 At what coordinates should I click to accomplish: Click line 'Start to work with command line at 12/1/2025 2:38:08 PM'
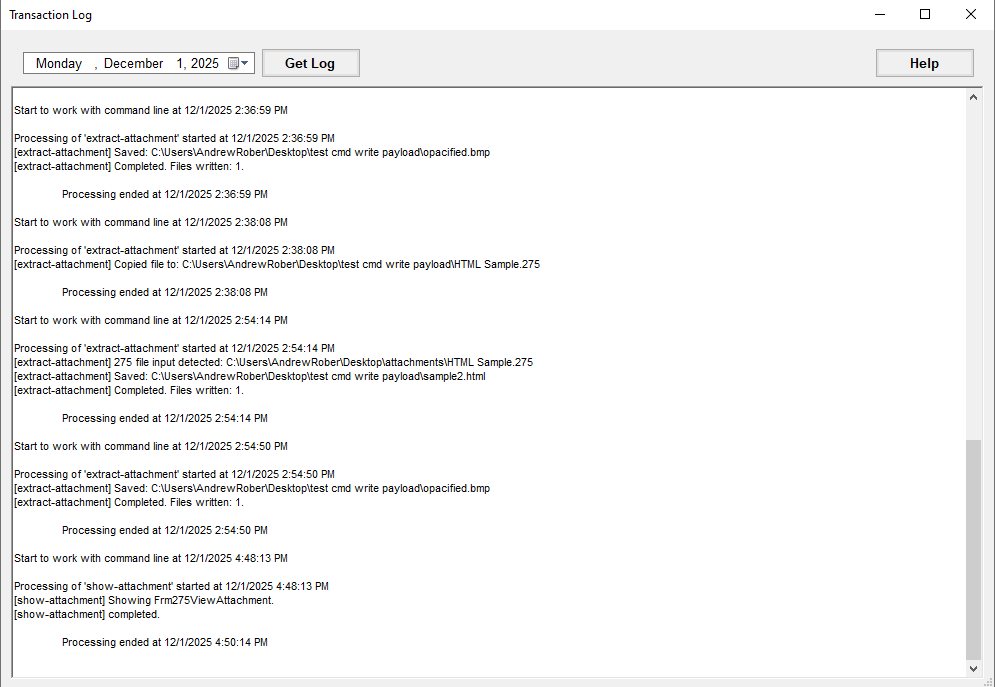151,222
